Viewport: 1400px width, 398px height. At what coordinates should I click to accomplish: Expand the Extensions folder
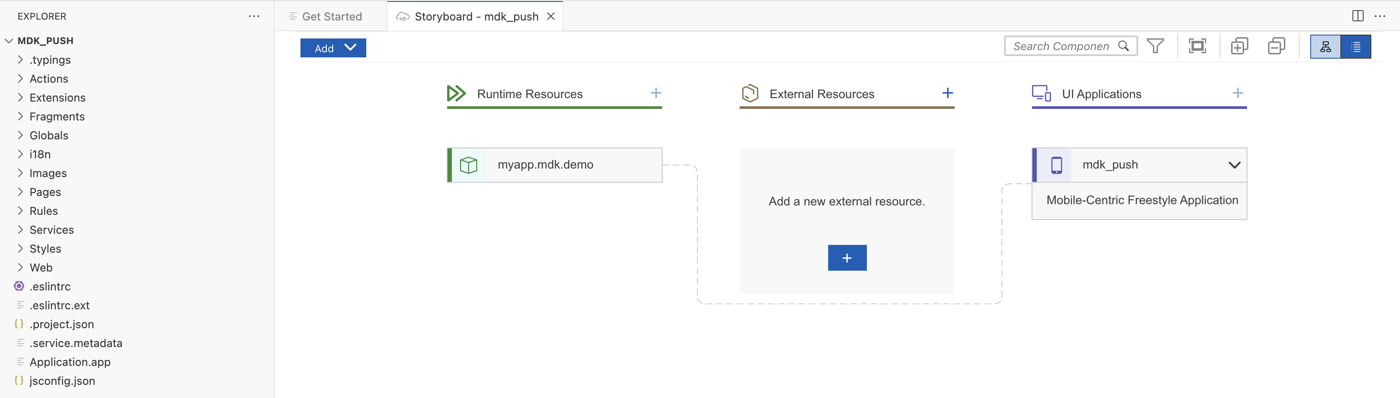point(20,98)
